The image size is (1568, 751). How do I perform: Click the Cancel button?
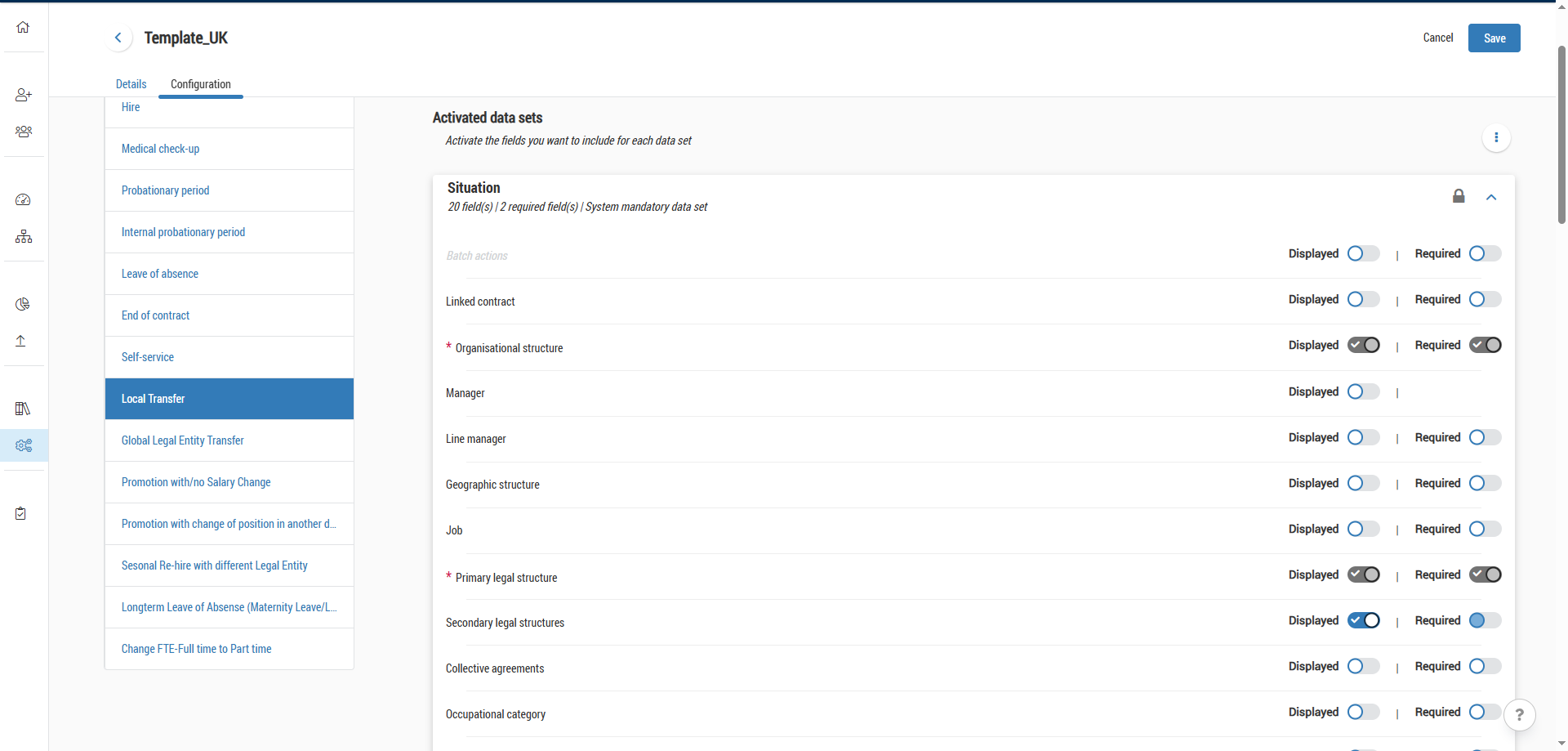tap(1437, 38)
